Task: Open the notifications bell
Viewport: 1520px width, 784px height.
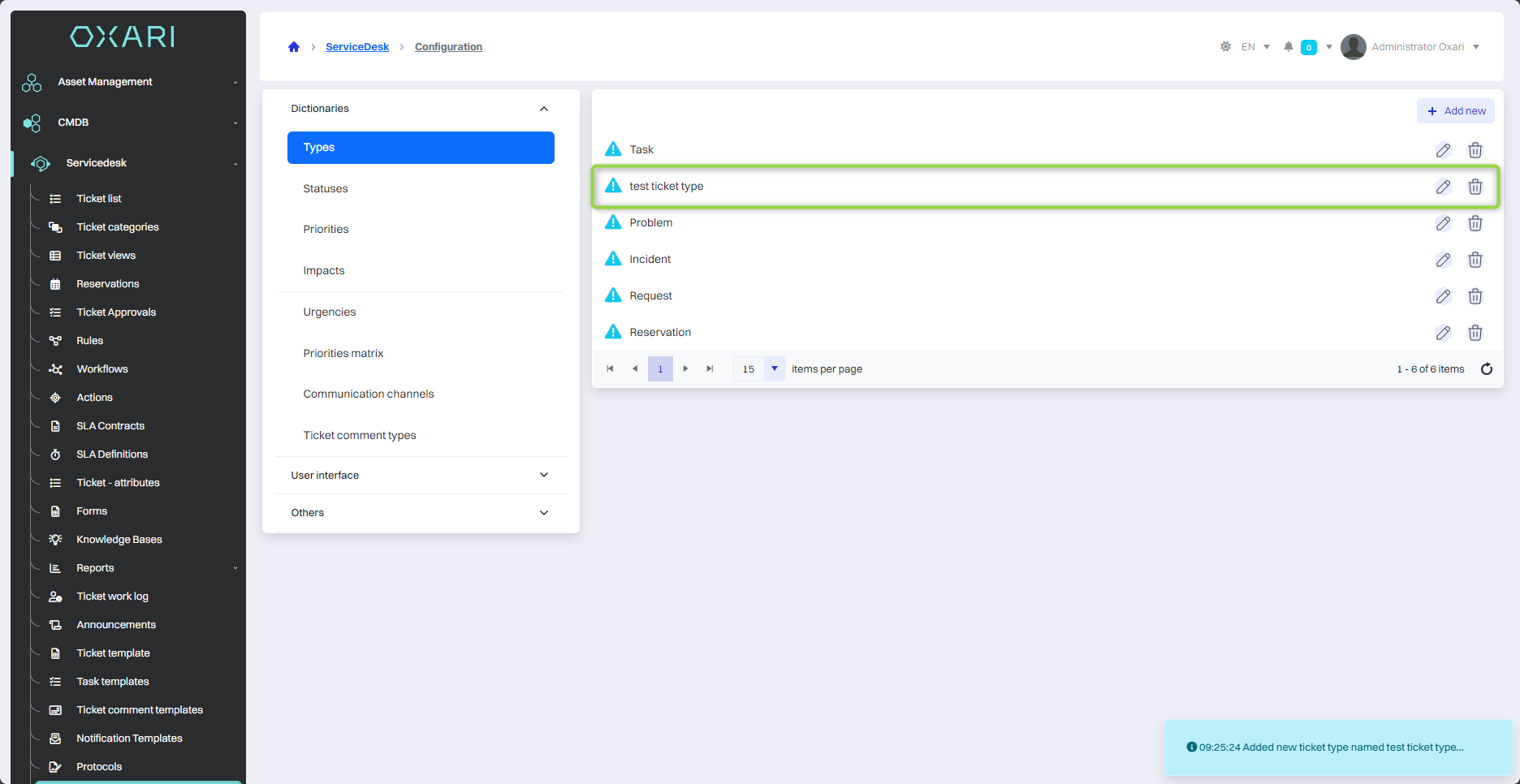Action: [1289, 47]
